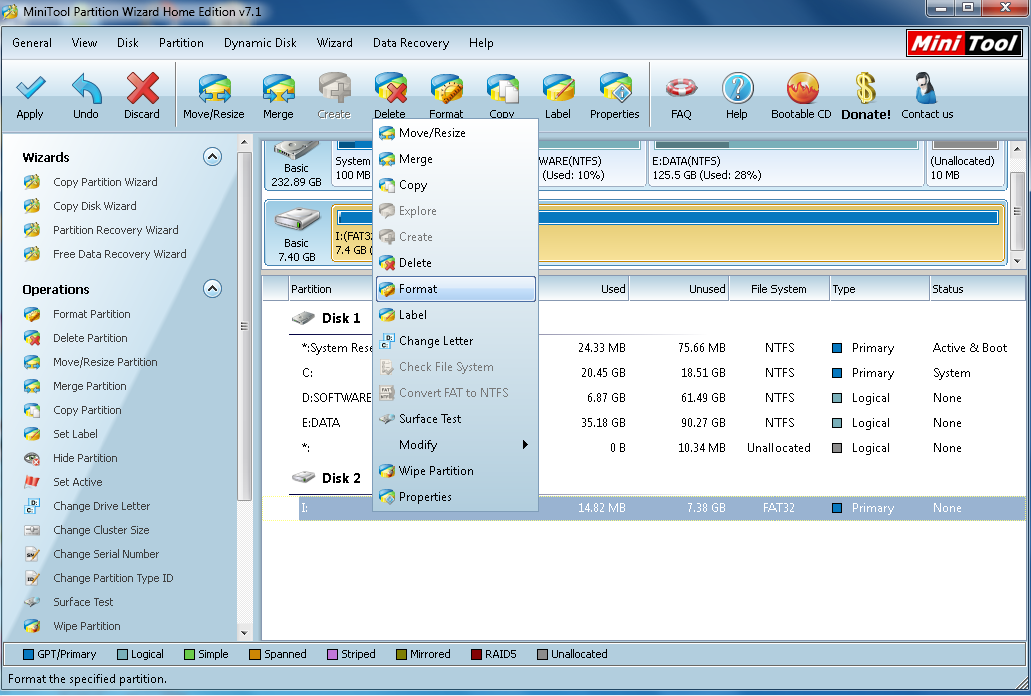Image resolution: width=1031 pixels, height=696 pixels.
Task: Select the Unallocated 10 MB disk map block
Action: click(x=965, y=162)
